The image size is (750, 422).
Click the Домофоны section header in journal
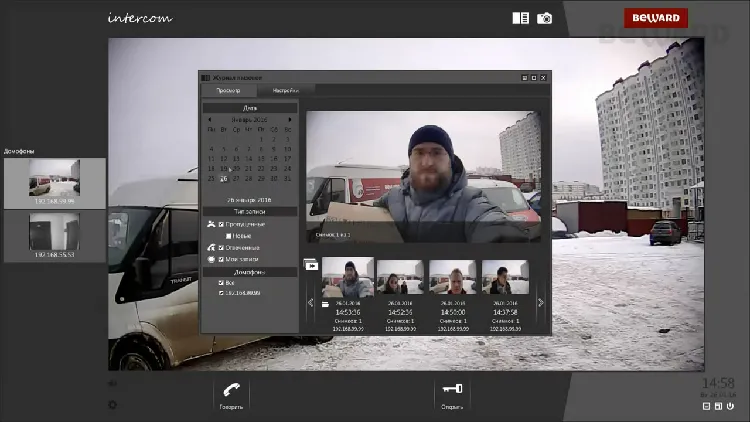250,272
